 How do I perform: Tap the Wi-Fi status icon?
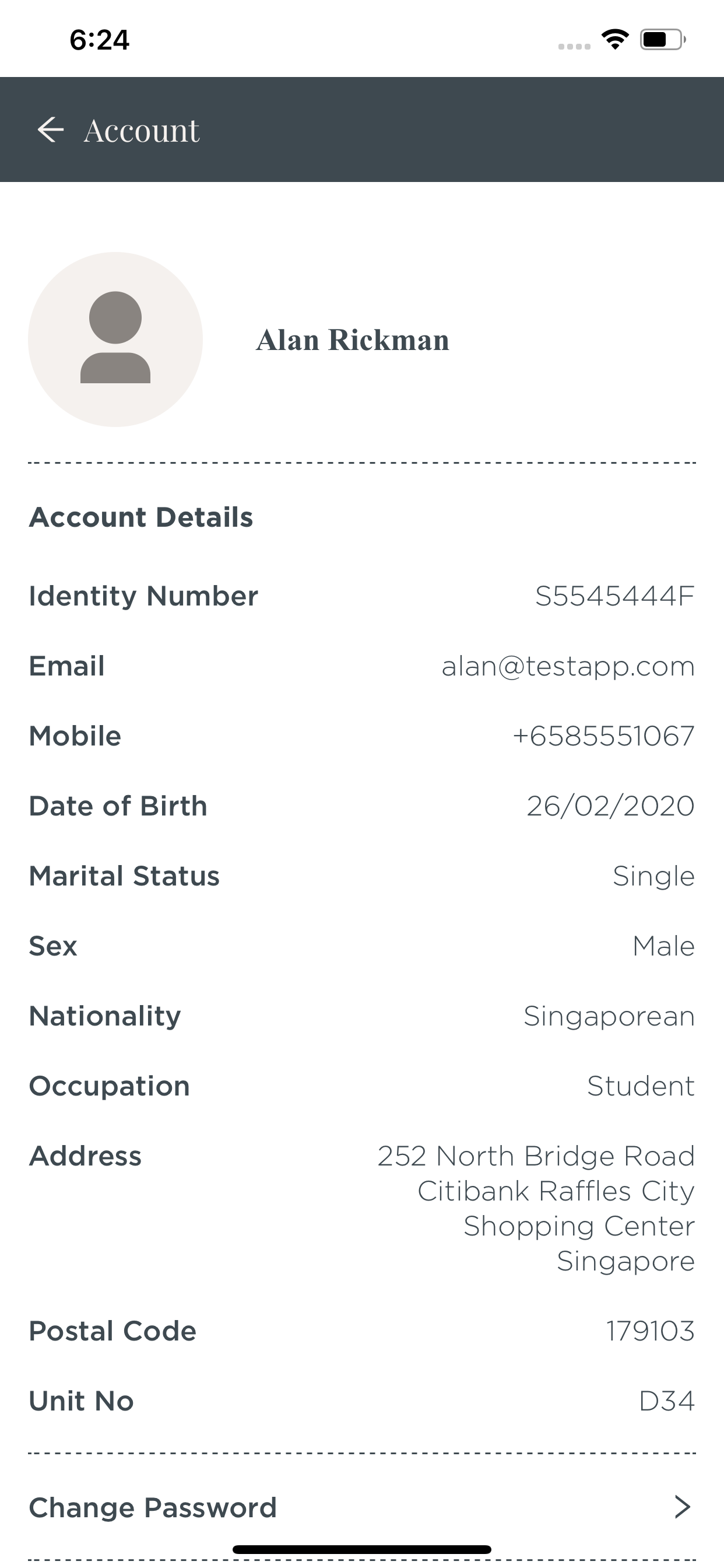(x=615, y=40)
